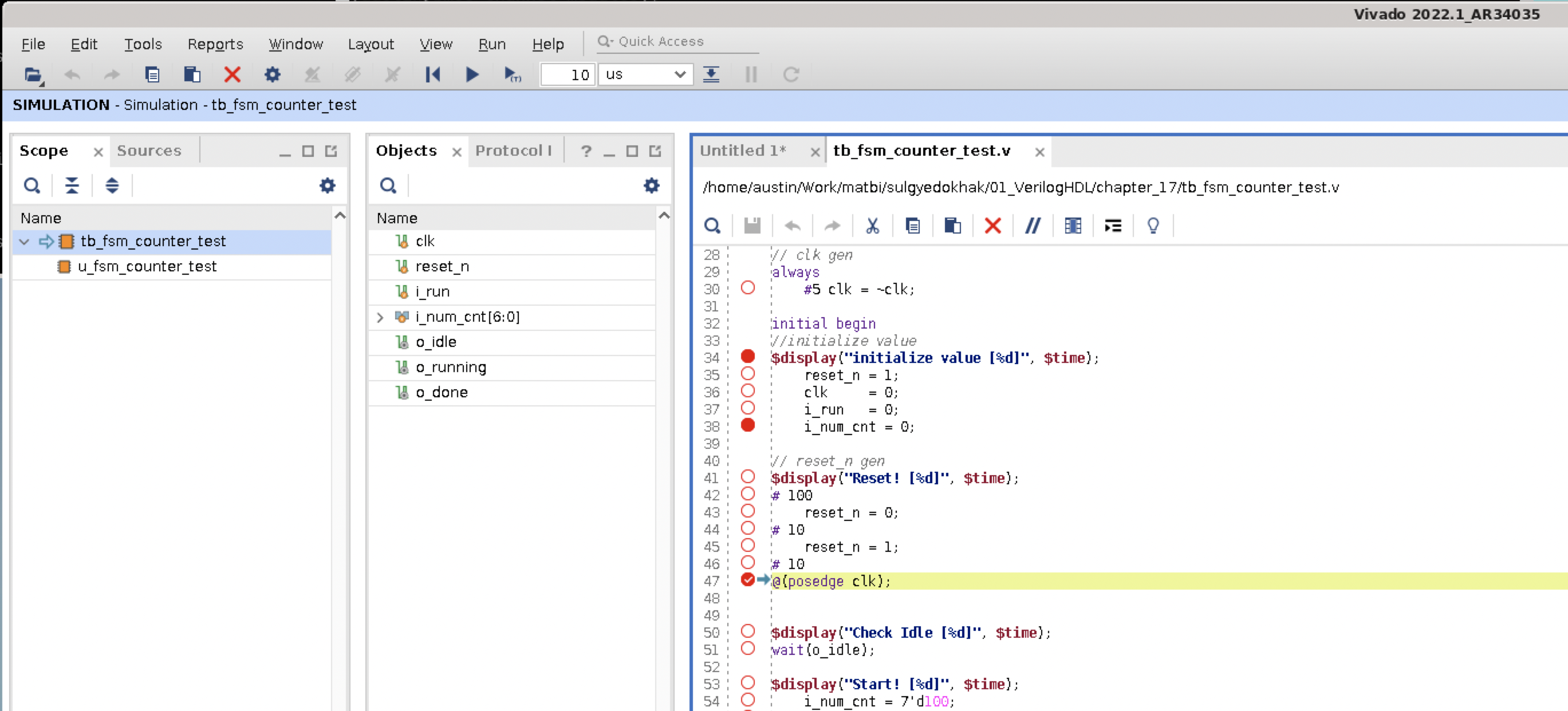This screenshot has height=711, width=1568.
Task: Click the Quick Access search field
Action: tap(677, 41)
